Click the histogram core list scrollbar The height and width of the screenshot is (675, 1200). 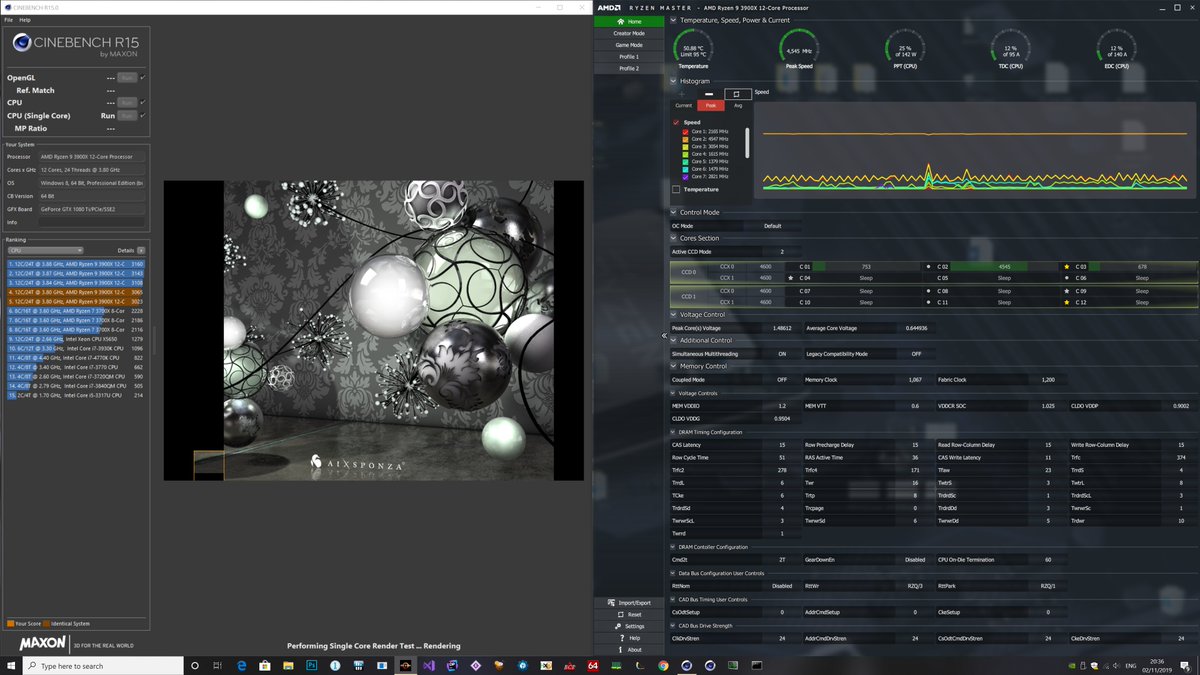point(747,142)
